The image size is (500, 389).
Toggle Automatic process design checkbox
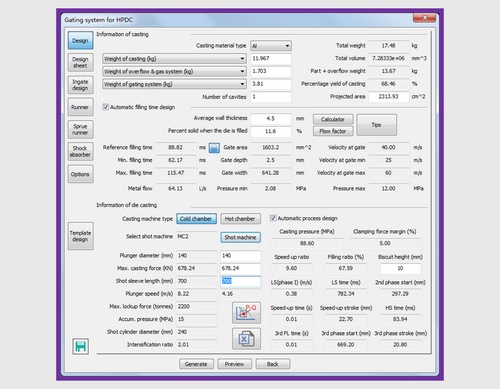tap(273, 218)
